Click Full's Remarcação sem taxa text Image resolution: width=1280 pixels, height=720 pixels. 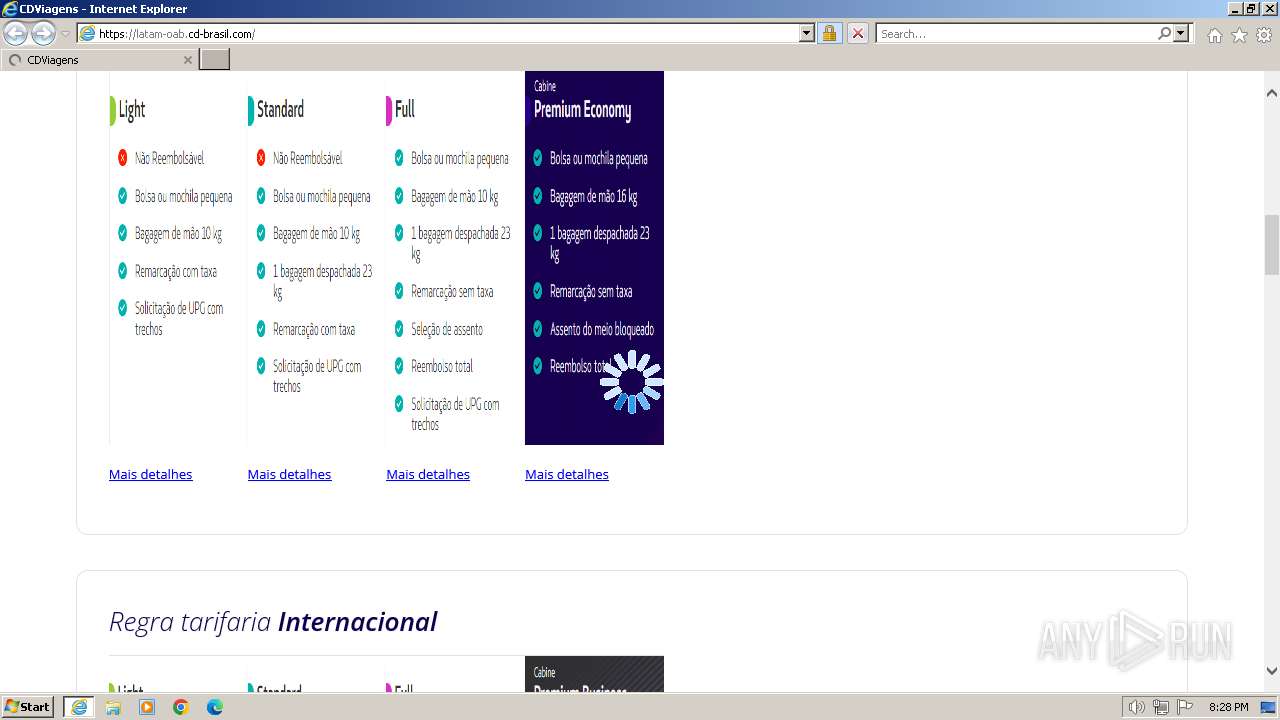(x=452, y=291)
